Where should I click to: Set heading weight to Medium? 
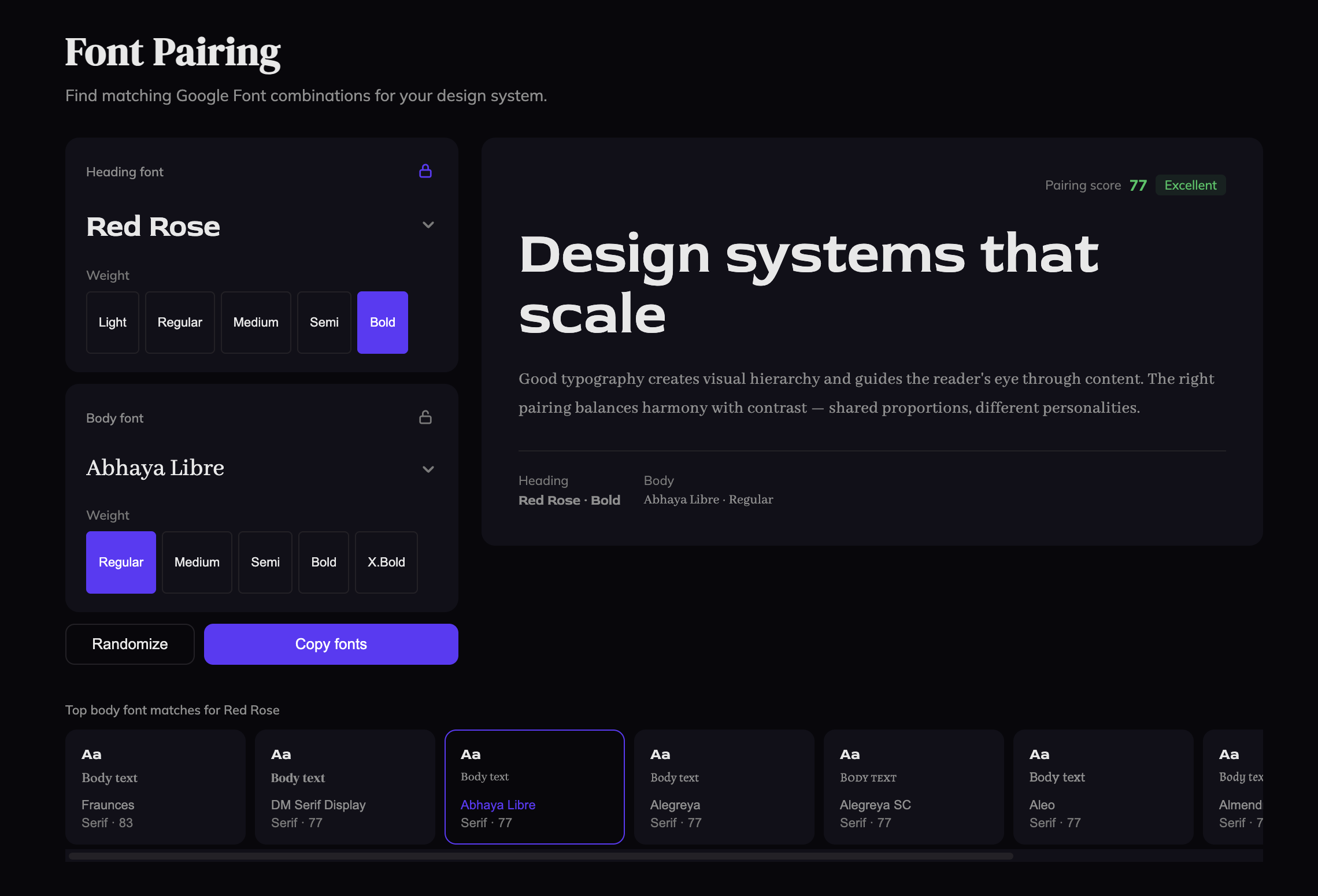click(256, 323)
